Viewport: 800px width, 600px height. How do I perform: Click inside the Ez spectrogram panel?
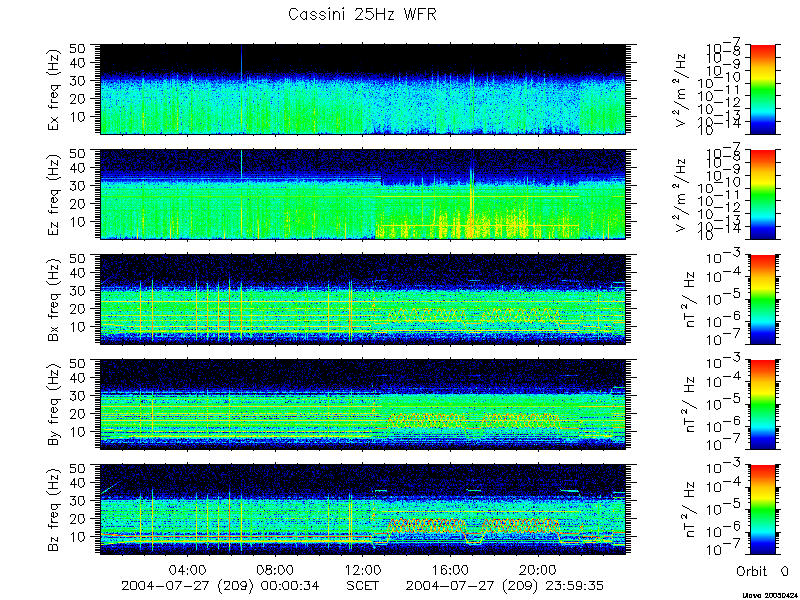tap(363, 194)
